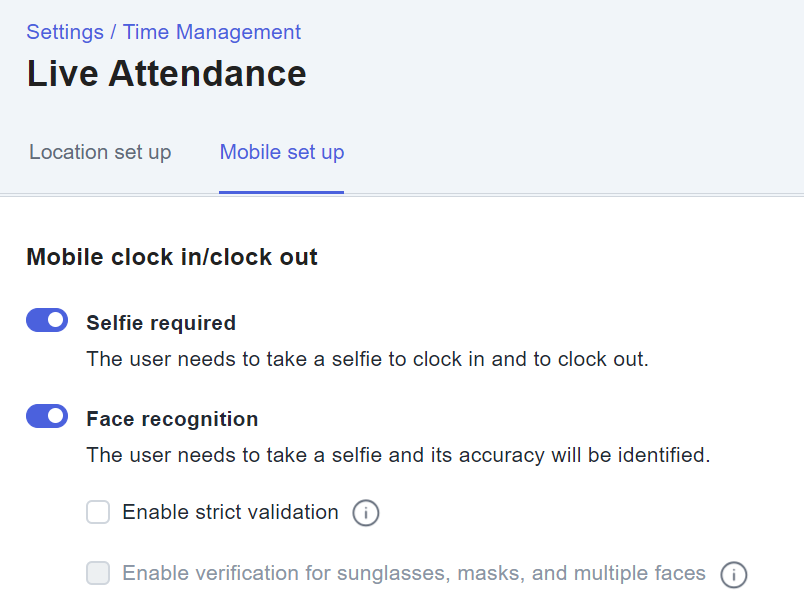Viewport: 804px width, 610px height.
Task: Check the Enable strict validation checkbox
Action: pos(98,512)
